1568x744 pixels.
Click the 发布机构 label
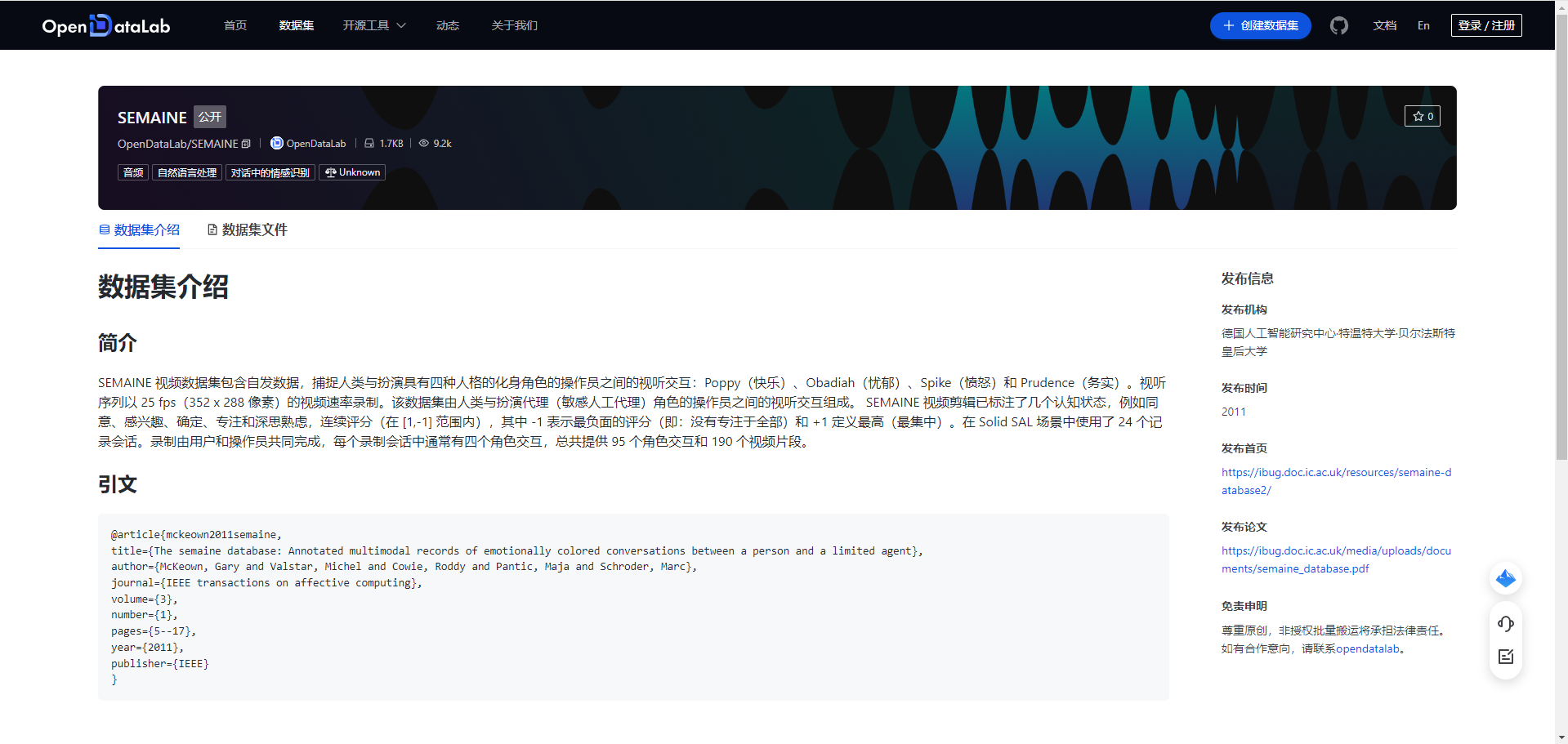coord(1244,310)
